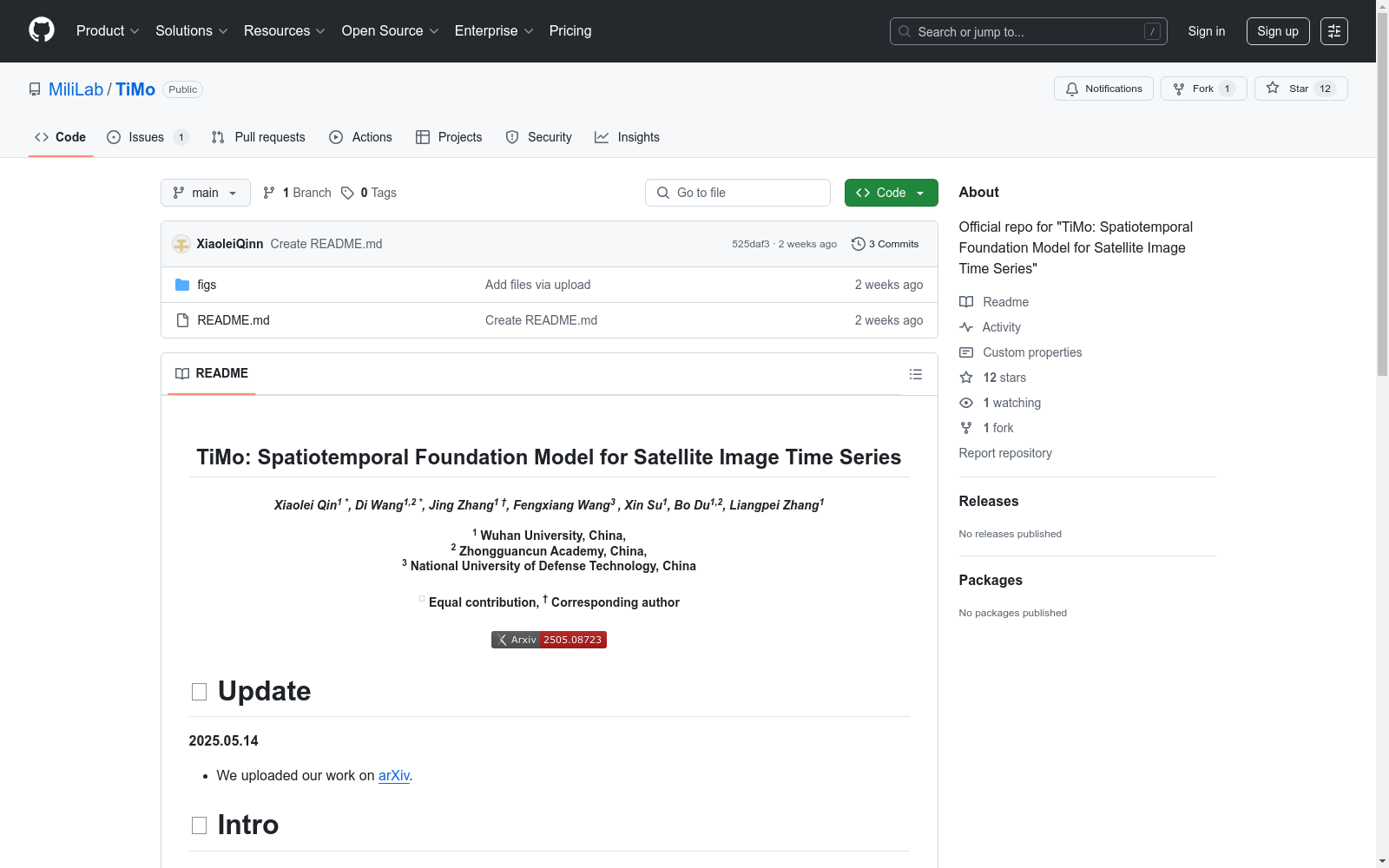Switch to the Code tab
This screenshot has height=868, width=1389.
[x=61, y=137]
